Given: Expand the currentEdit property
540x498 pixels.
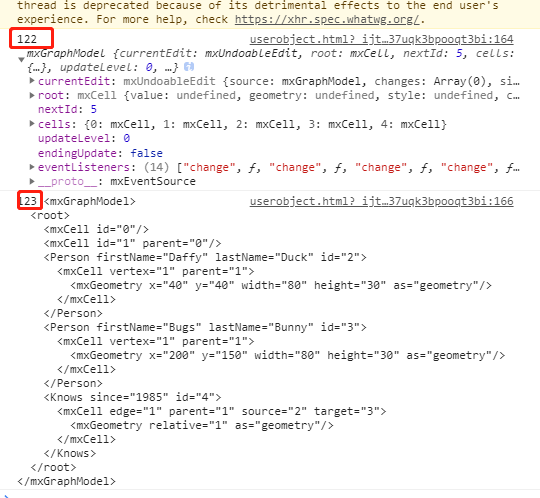Looking at the screenshot, I should click(x=32, y=81).
